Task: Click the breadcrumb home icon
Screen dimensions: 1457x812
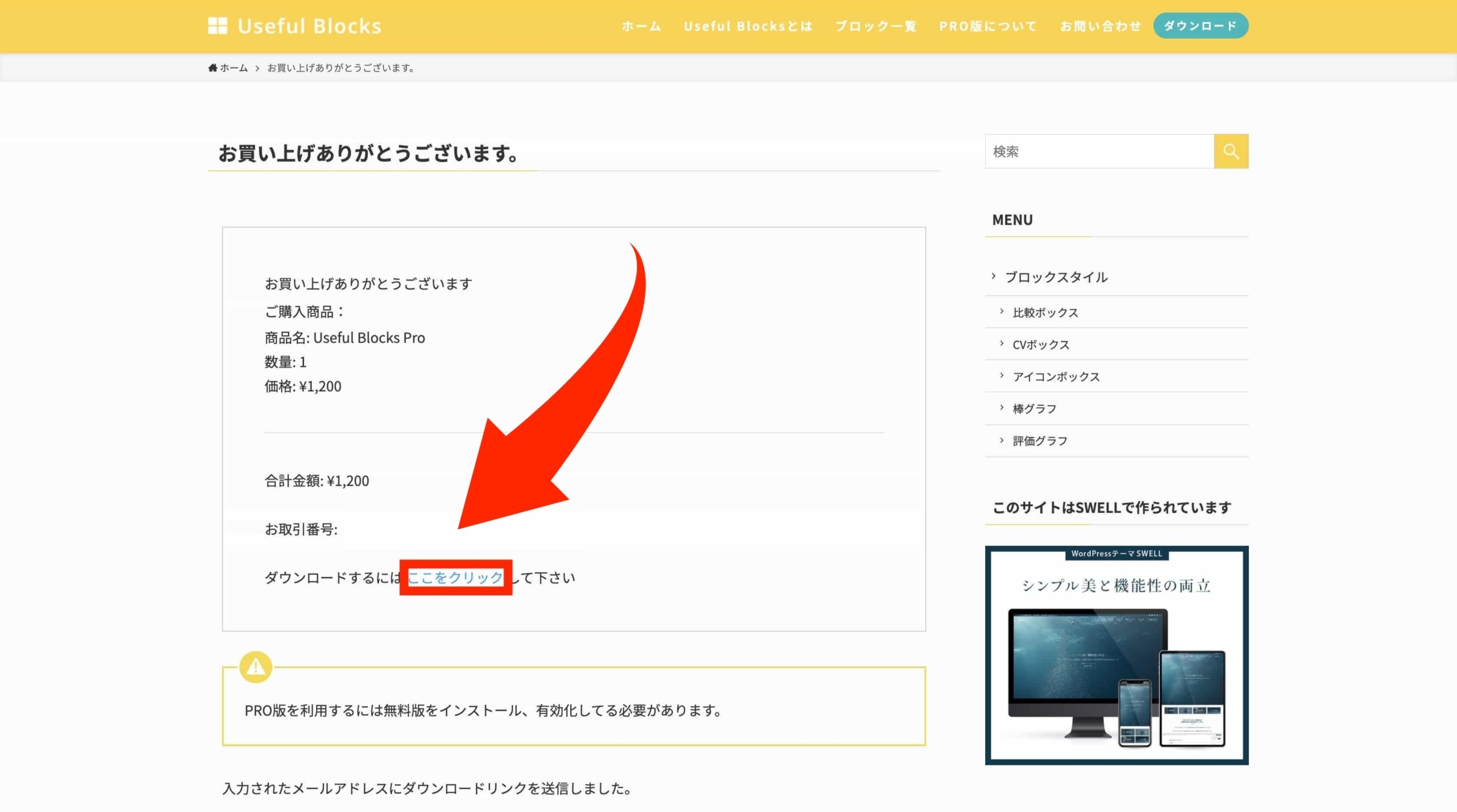Action: 213,68
